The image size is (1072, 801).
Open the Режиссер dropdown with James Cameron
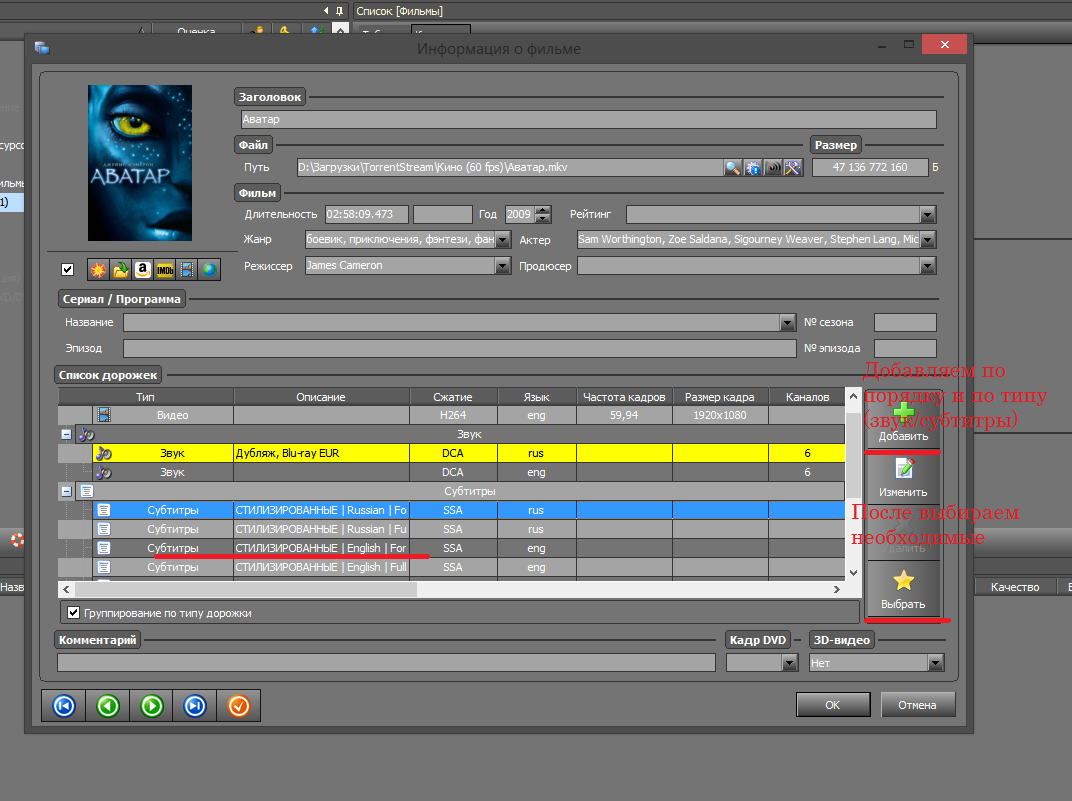[503, 266]
